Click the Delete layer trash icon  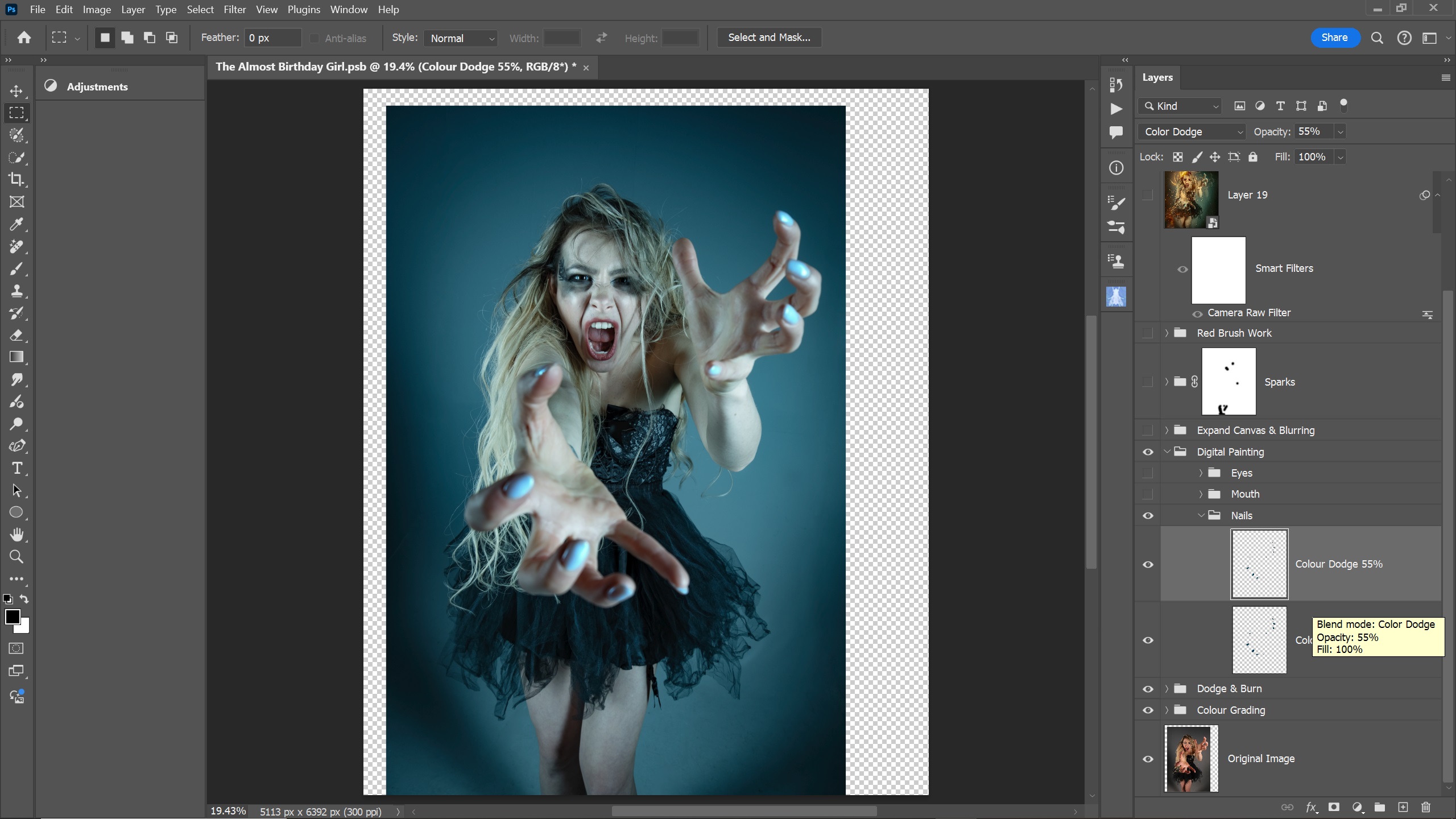tap(1426, 807)
